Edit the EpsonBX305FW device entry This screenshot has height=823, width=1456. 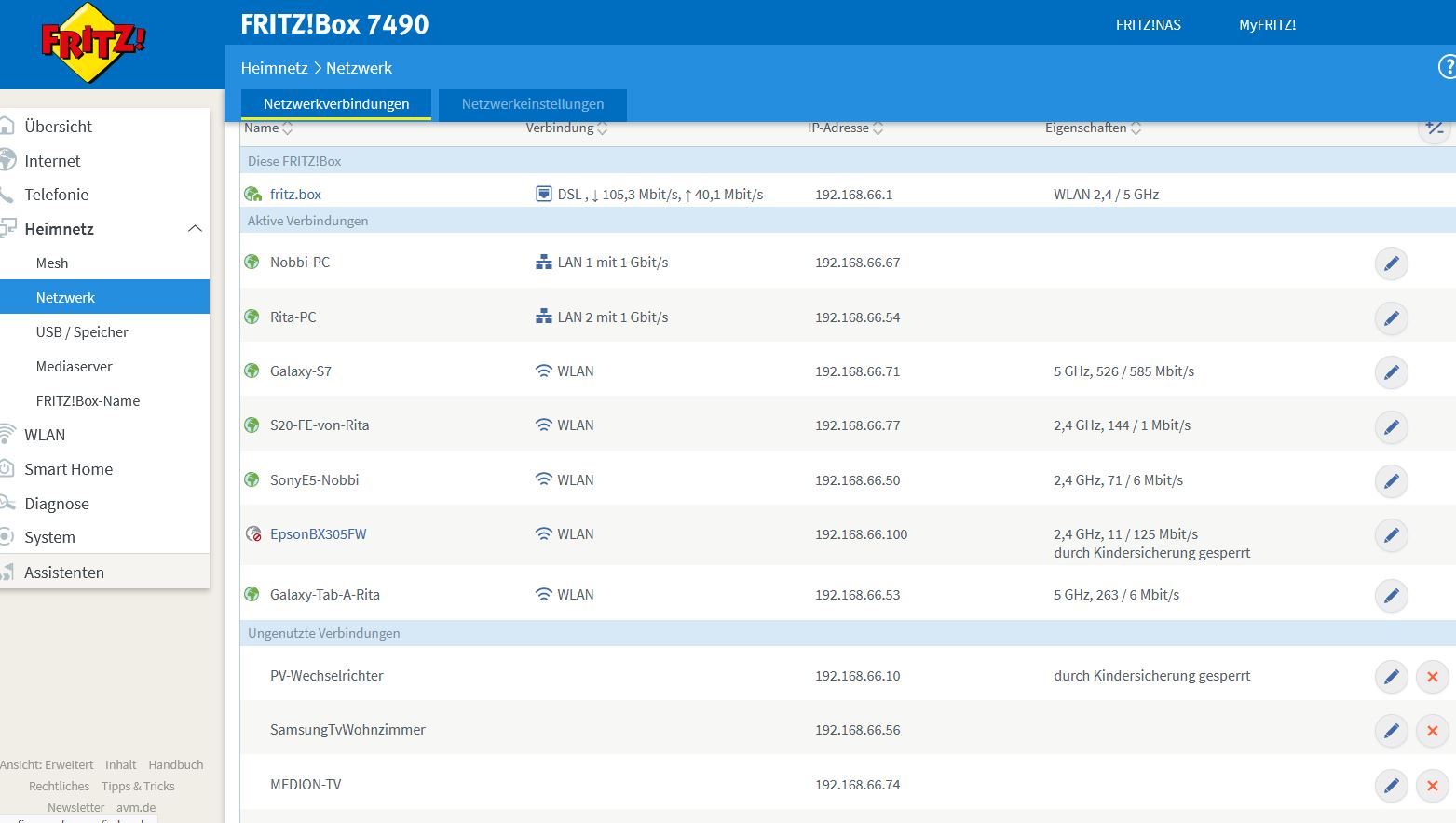[1391, 535]
